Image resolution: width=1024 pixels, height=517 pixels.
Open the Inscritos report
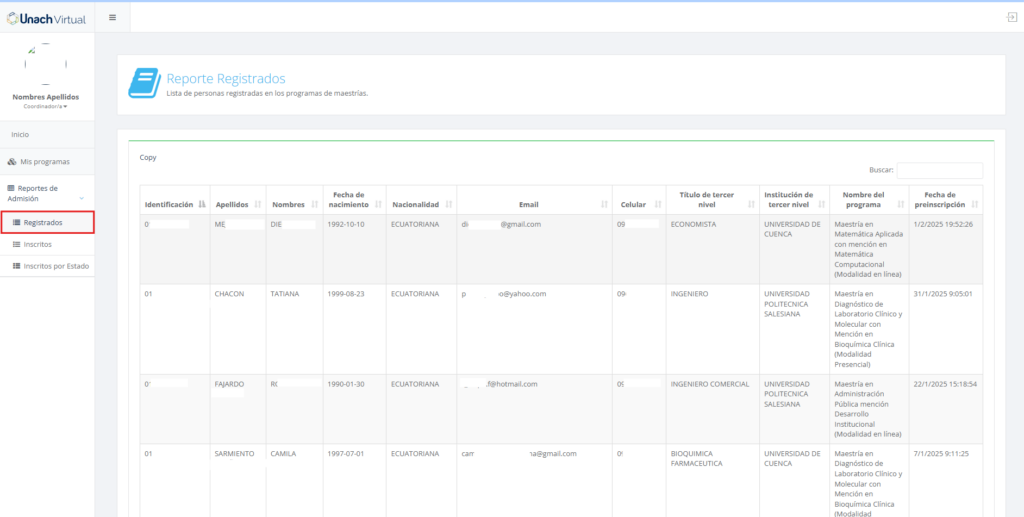pos(37,244)
